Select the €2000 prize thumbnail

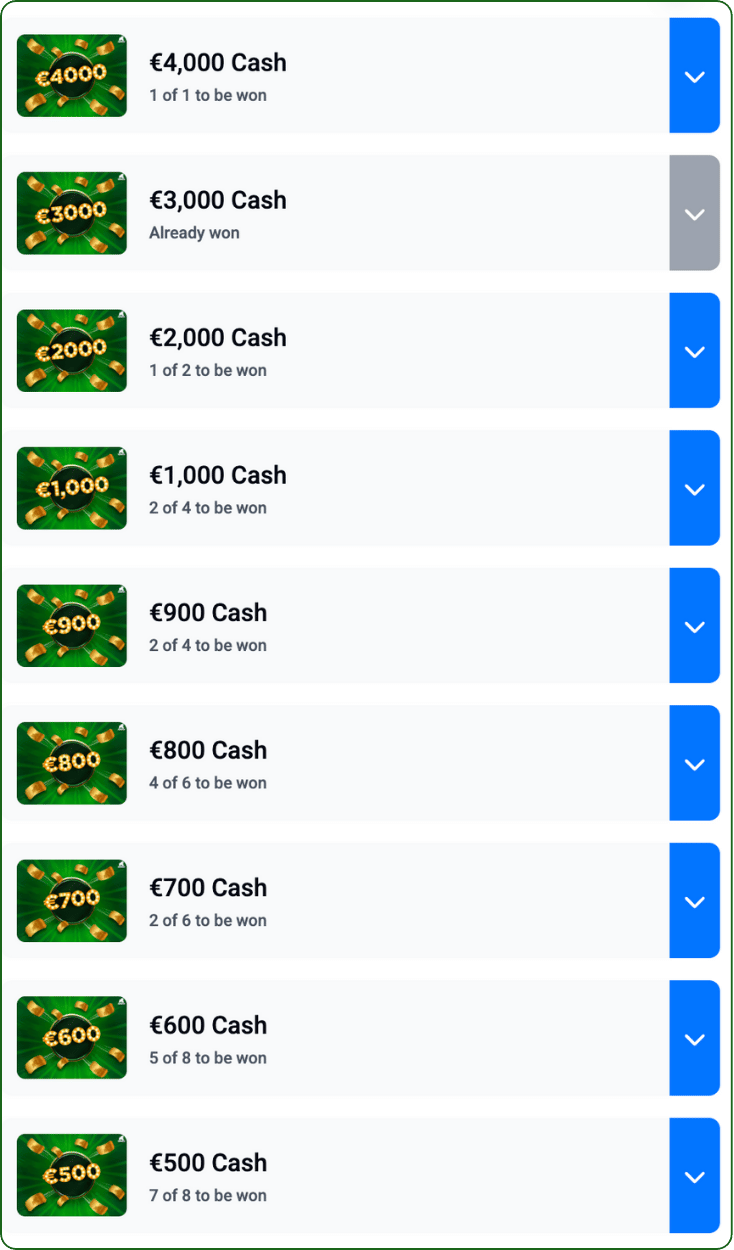(72, 351)
